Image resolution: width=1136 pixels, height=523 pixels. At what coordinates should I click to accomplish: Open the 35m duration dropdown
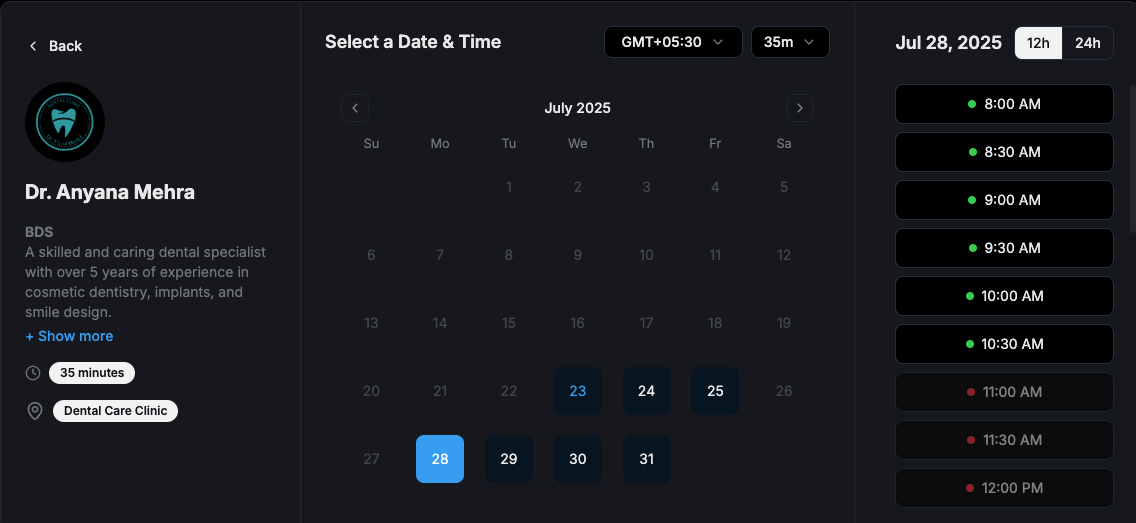tap(790, 42)
